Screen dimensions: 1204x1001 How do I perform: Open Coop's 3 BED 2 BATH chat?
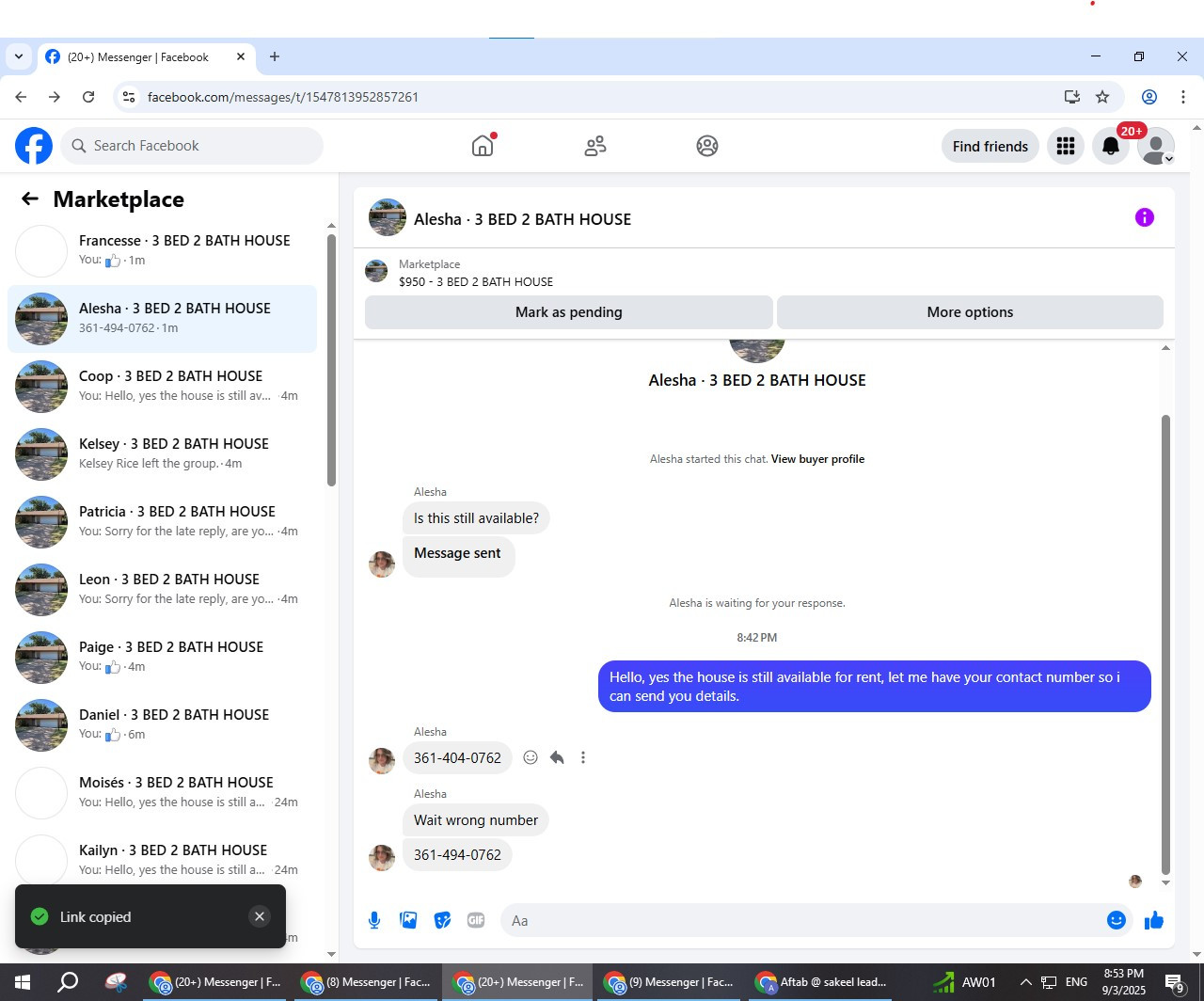(x=162, y=386)
